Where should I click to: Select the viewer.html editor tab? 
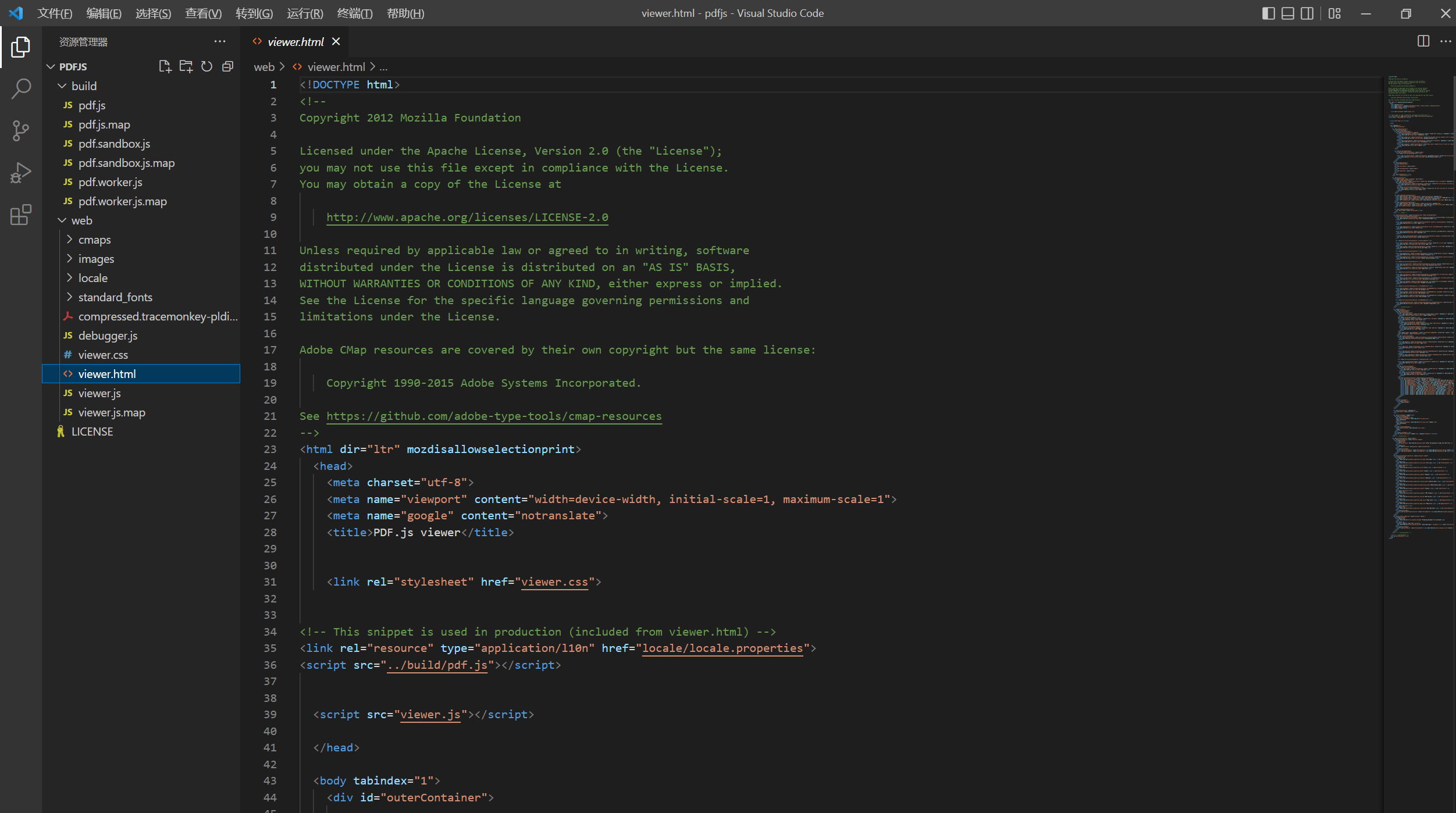click(x=296, y=41)
